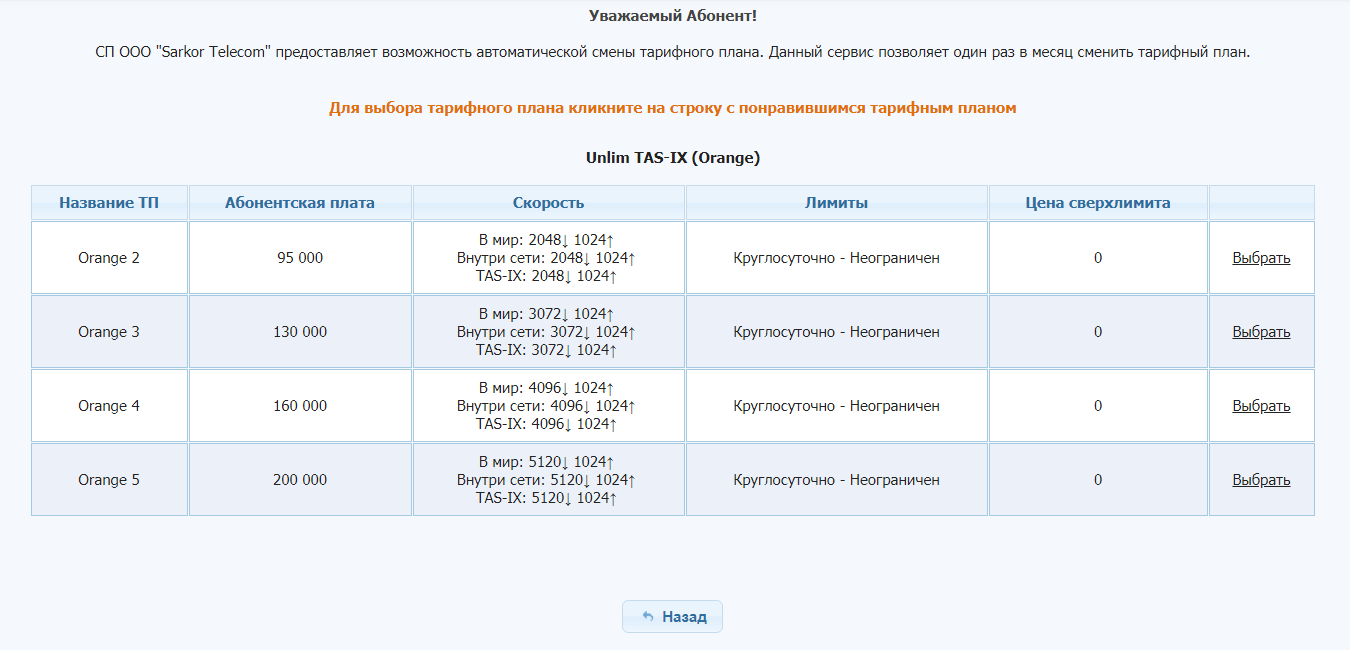The image size is (1350, 650).
Task: Click the Название ТП column header
Action: (x=109, y=203)
